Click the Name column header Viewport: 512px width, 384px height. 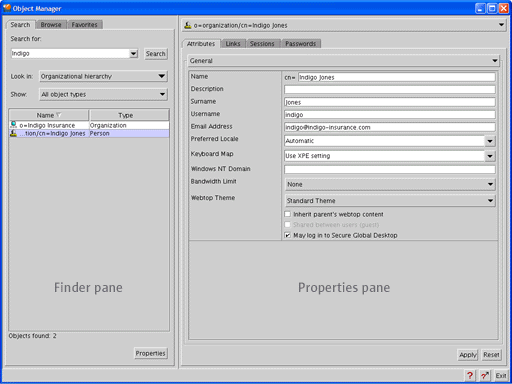(49, 115)
